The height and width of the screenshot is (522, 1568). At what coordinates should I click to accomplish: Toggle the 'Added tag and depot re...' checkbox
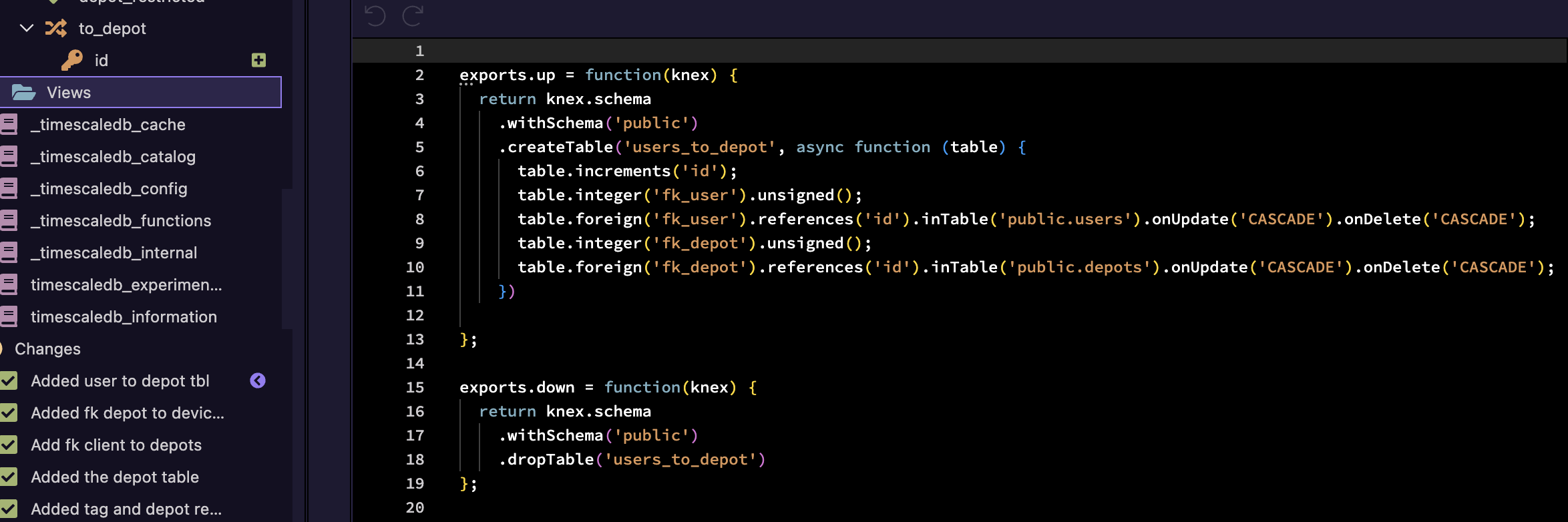coord(9,509)
